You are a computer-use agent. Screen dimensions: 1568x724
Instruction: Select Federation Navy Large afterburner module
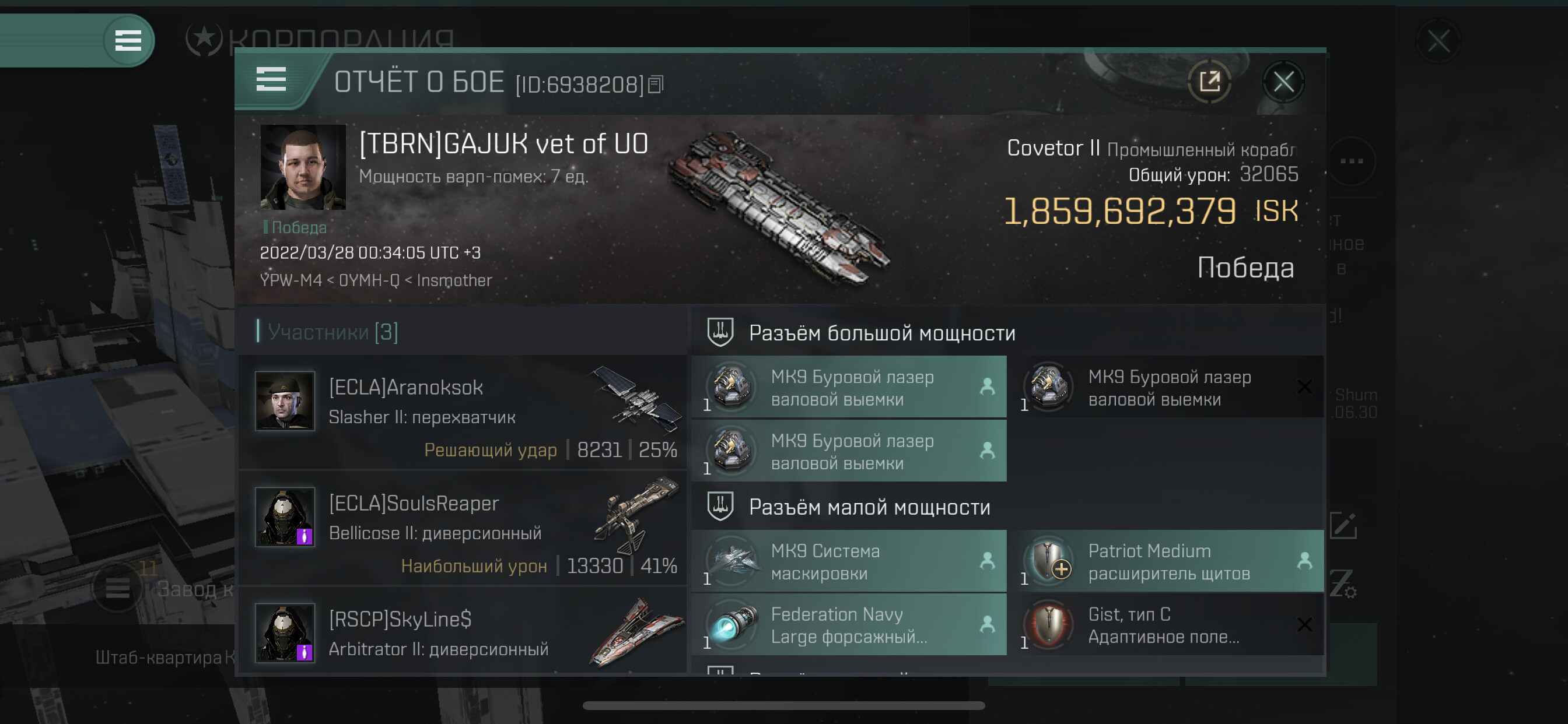pos(849,625)
